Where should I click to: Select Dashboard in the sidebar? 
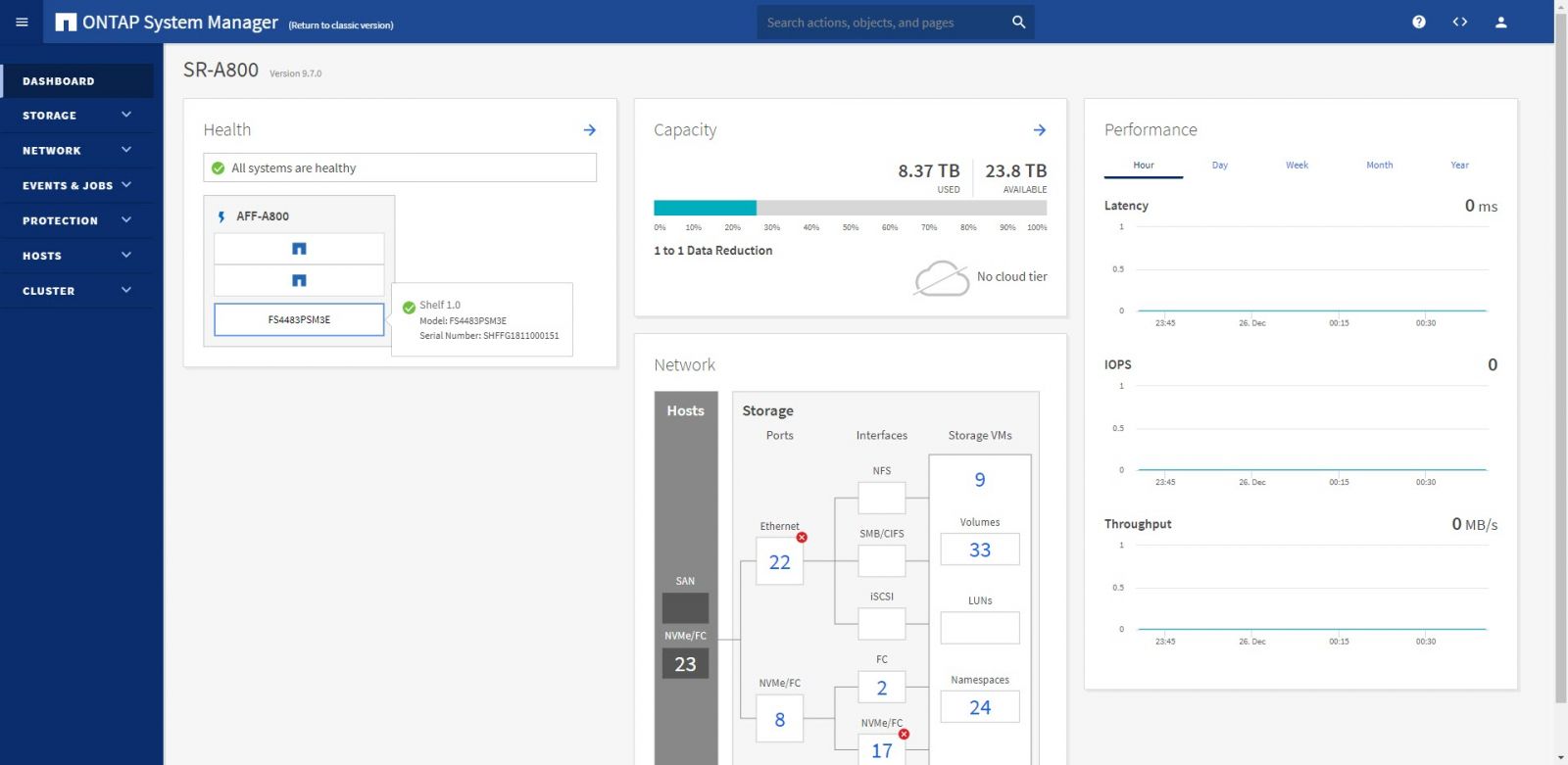pyautogui.click(x=59, y=81)
